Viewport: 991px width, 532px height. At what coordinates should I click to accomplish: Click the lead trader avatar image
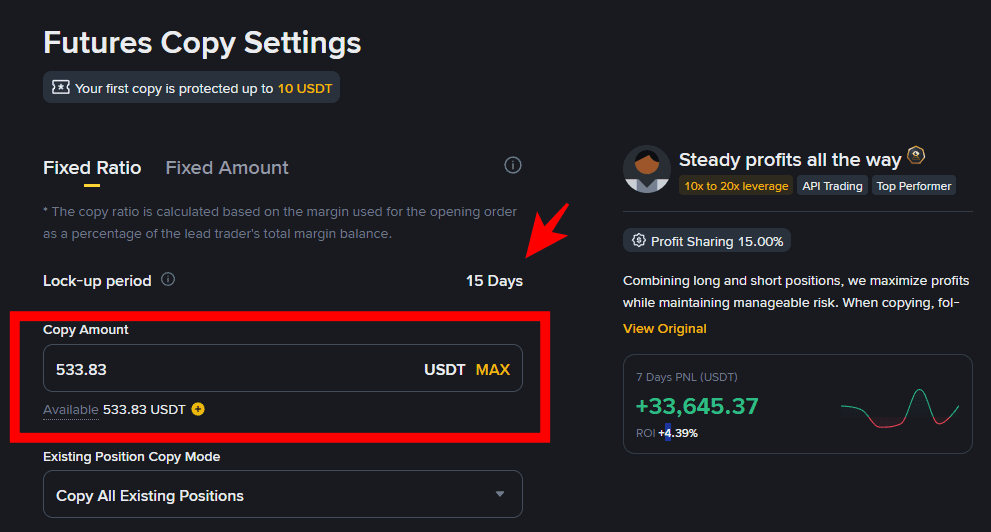[646, 169]
